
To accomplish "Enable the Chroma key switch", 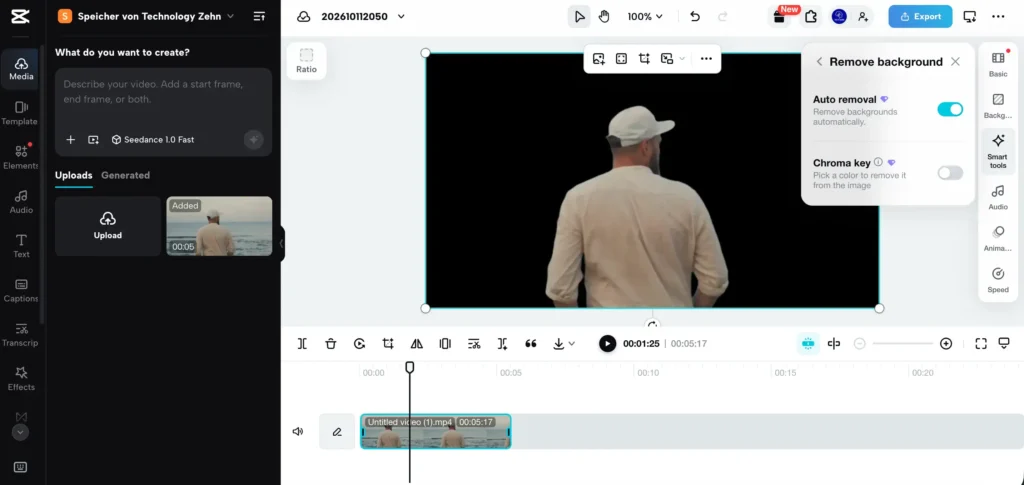I will tap(950, 173).
